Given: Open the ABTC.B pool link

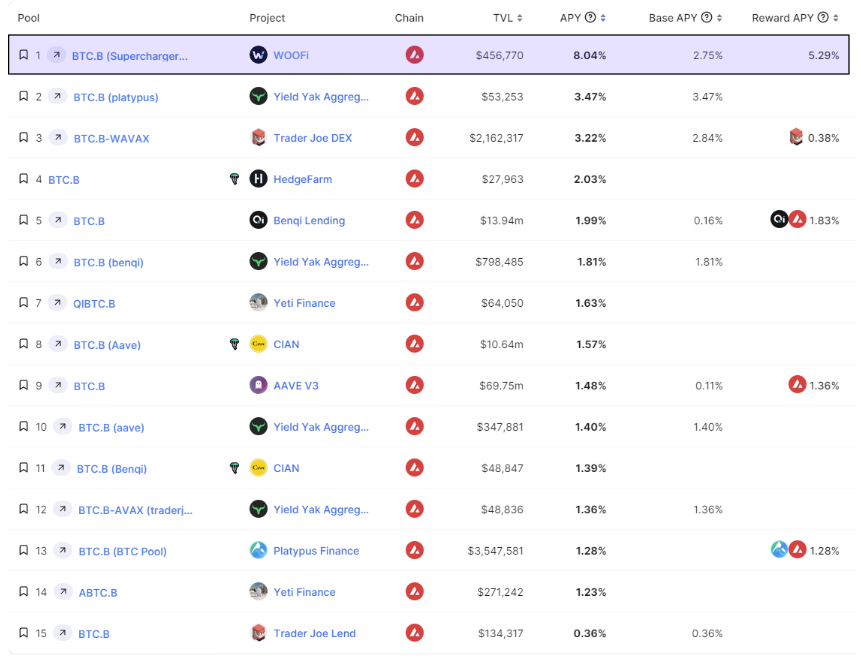Looking at the screenshot, I should [98, 592].
